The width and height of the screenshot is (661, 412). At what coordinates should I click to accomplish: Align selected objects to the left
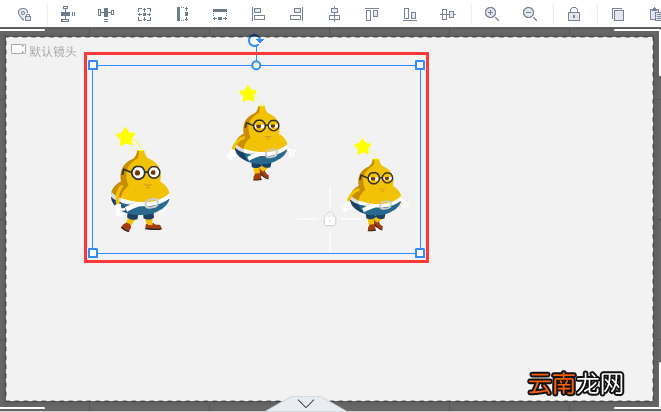pos(258,14)
